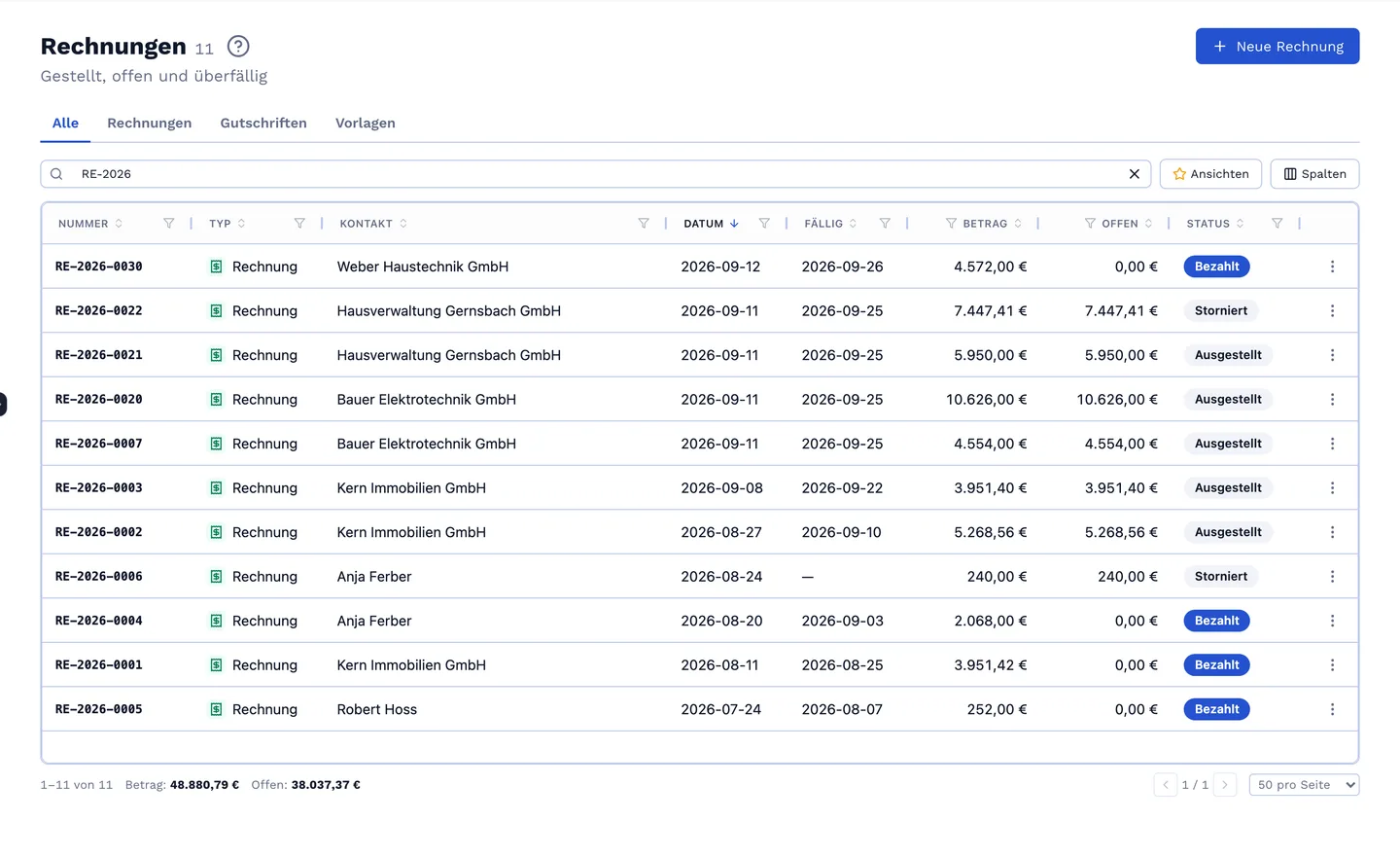This screenshot has width=1400, height=857.
Task: Sort by Fällig column header
Action: [830, 224]
